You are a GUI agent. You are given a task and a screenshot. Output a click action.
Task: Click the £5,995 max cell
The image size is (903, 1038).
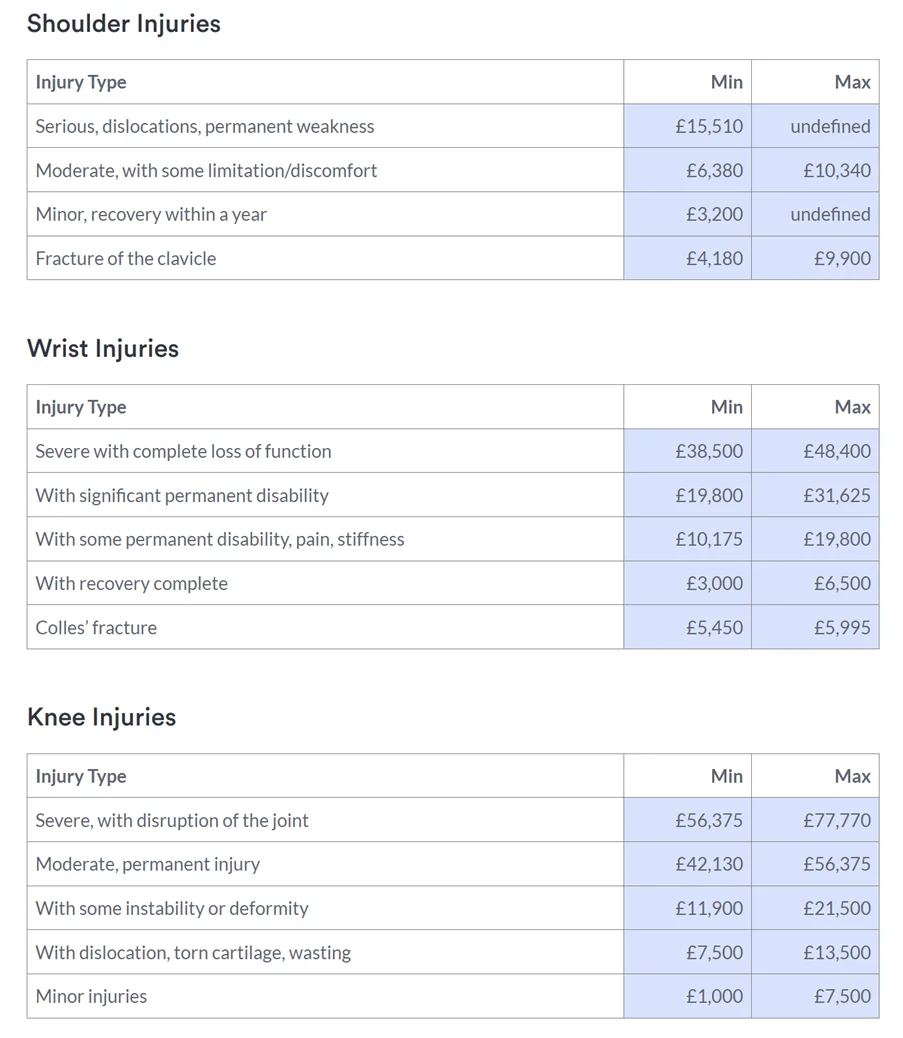click(x=842, y=628)
